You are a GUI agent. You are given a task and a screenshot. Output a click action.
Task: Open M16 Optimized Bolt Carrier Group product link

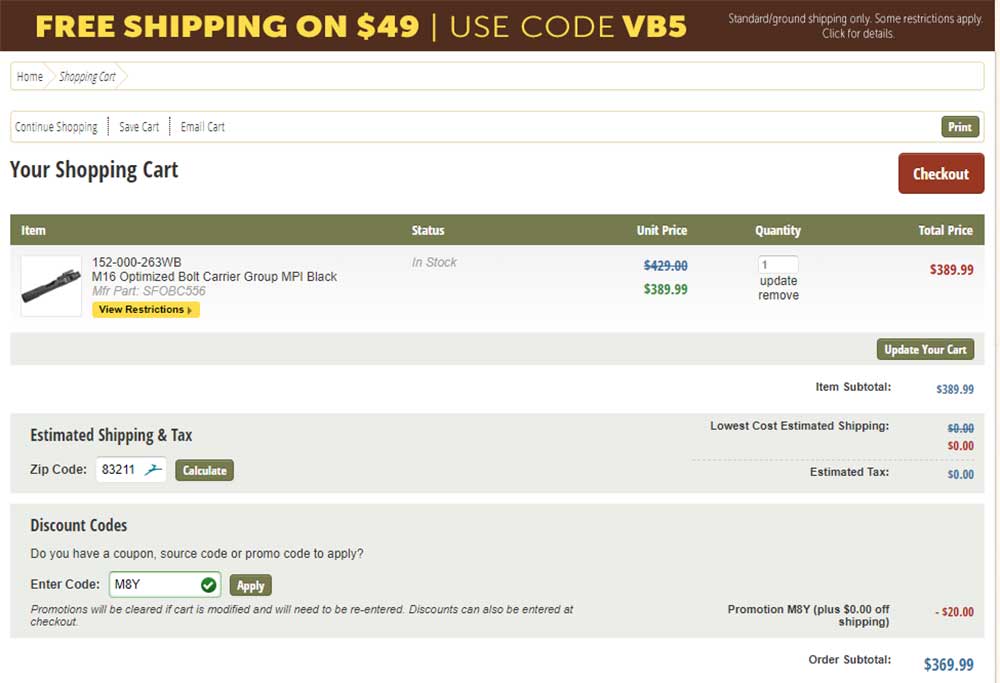click(x=214, y=277)
